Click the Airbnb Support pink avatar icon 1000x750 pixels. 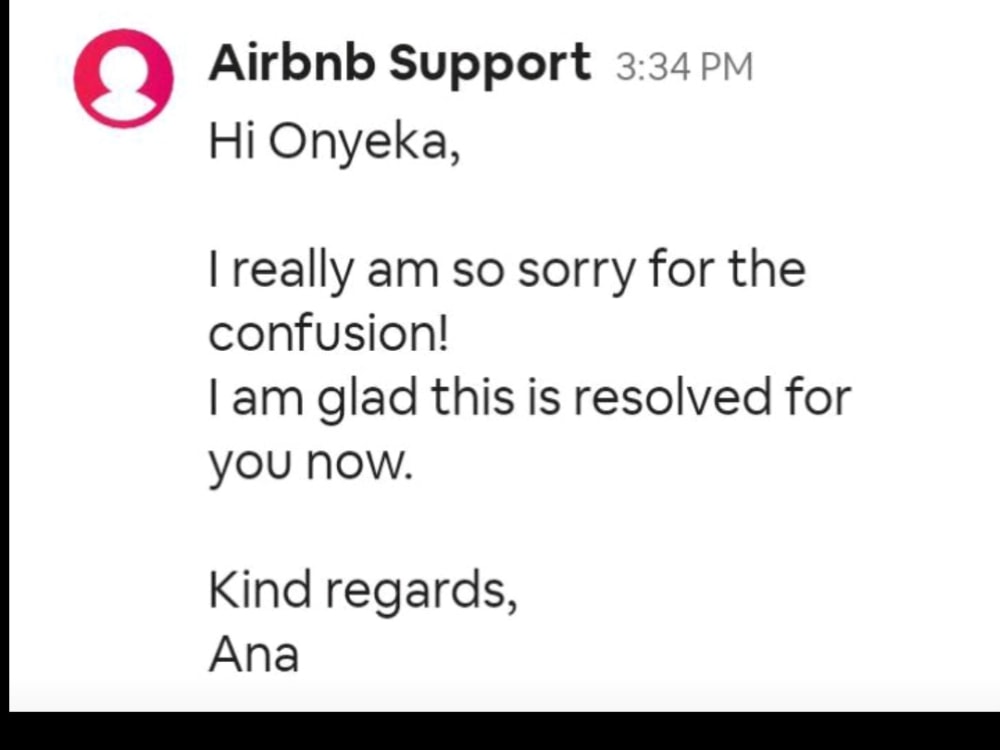click(x=124, y=78)
